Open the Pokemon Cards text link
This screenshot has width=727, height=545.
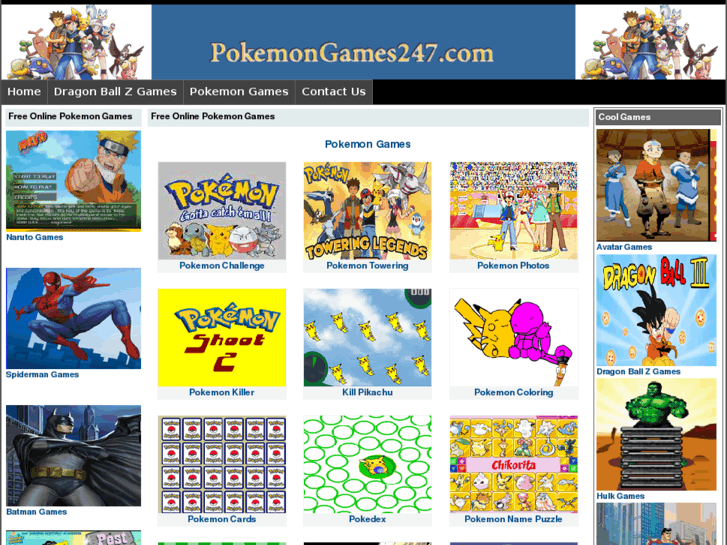(222, 519)
